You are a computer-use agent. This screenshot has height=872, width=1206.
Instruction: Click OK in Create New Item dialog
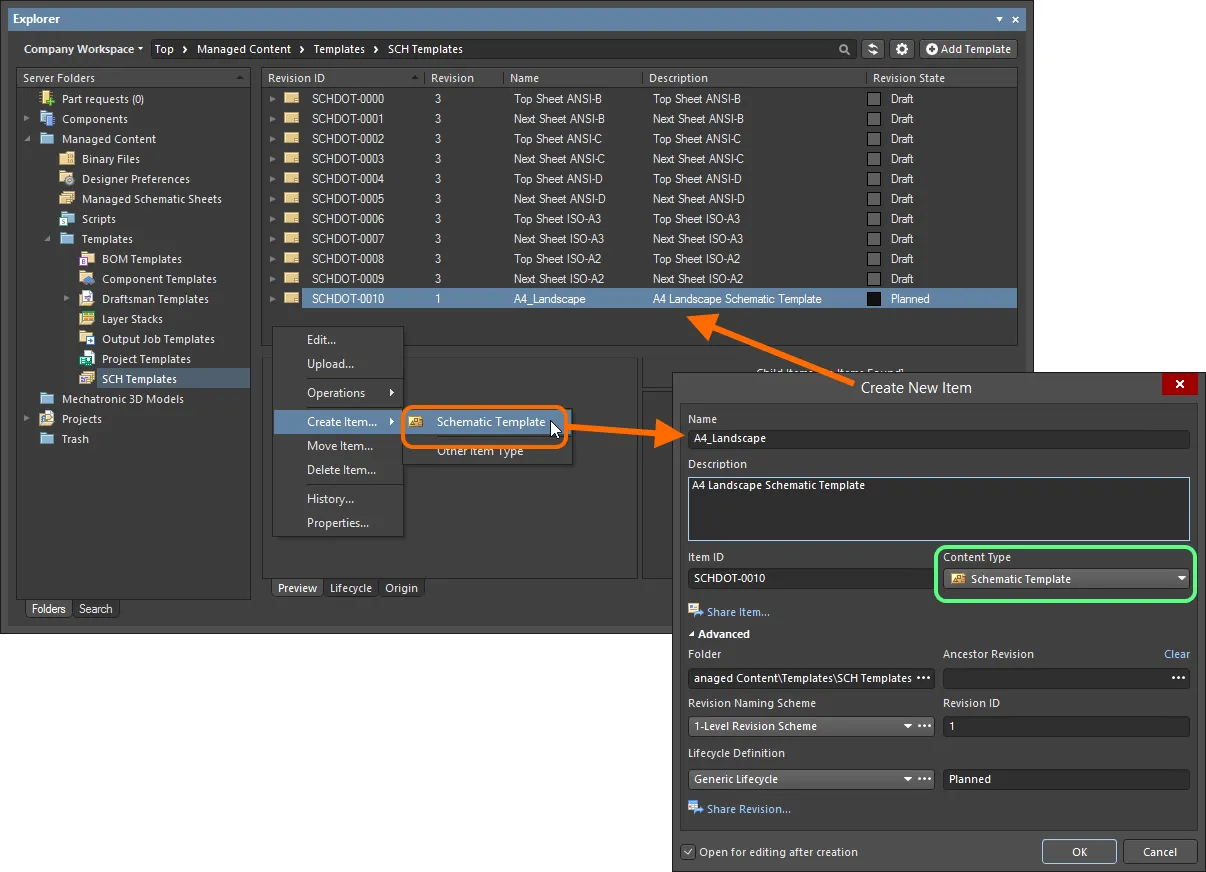(x=1079, y=852)
